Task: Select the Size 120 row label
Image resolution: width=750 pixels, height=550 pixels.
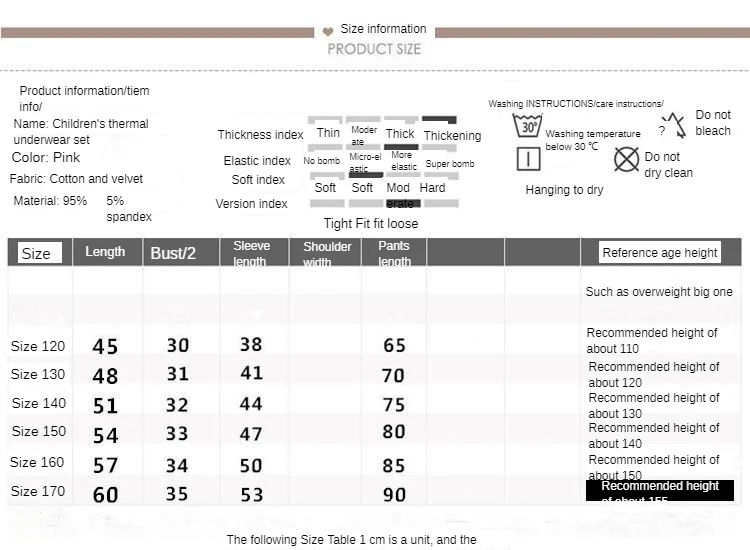Action: (x=38, y=346)
